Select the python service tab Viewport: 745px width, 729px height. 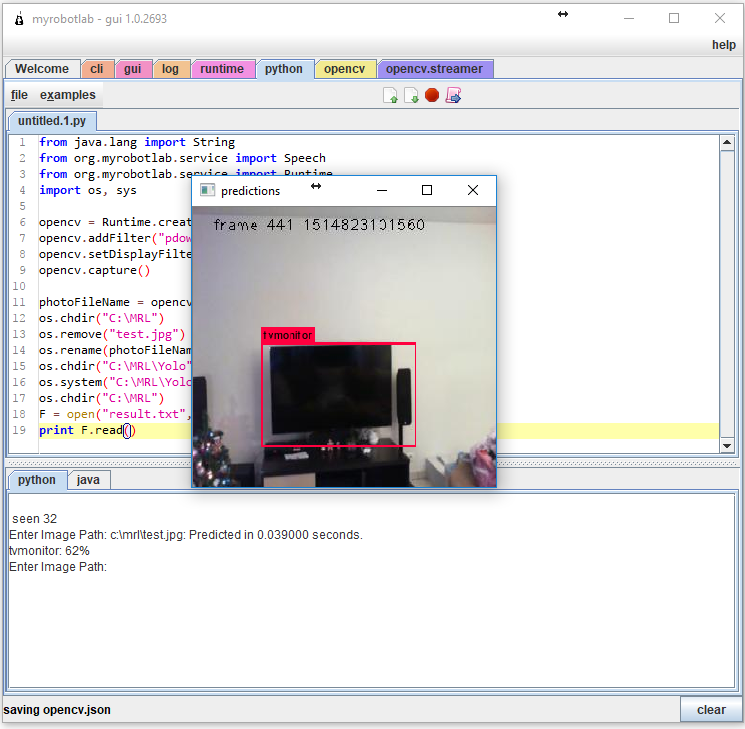tap(284, 69)
